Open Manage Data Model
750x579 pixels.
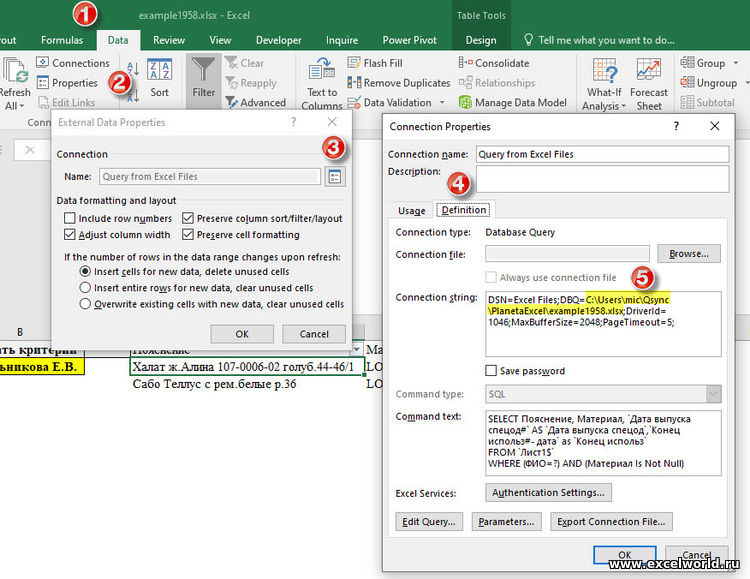pos(512,102)
